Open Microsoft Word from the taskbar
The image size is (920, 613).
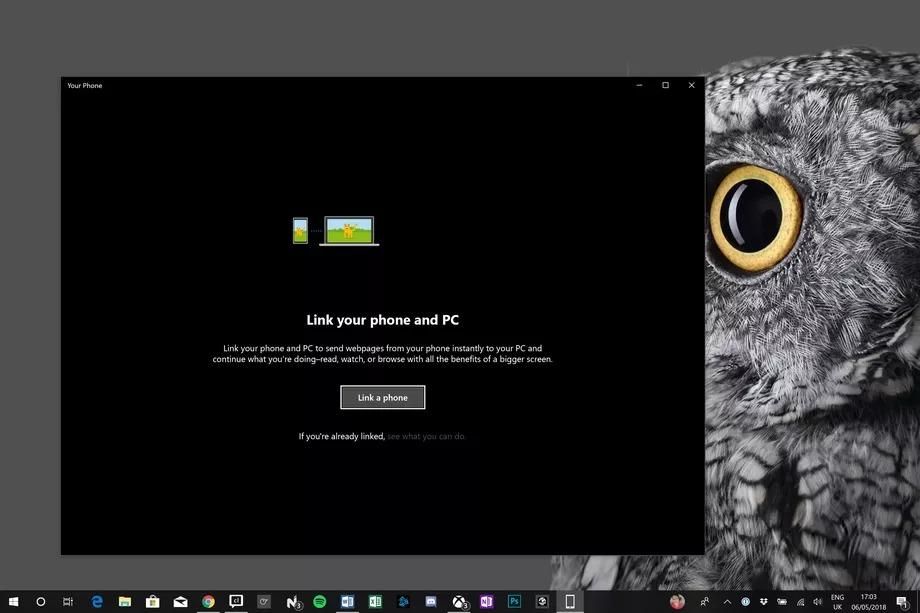point(348,602)
